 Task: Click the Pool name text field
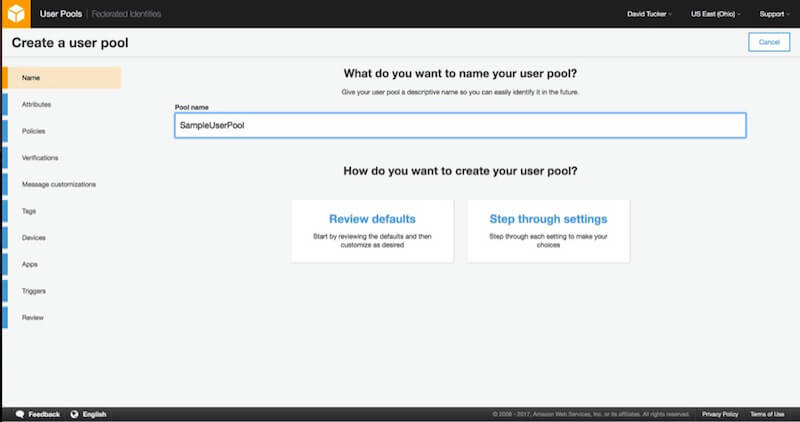pos(460,125)
